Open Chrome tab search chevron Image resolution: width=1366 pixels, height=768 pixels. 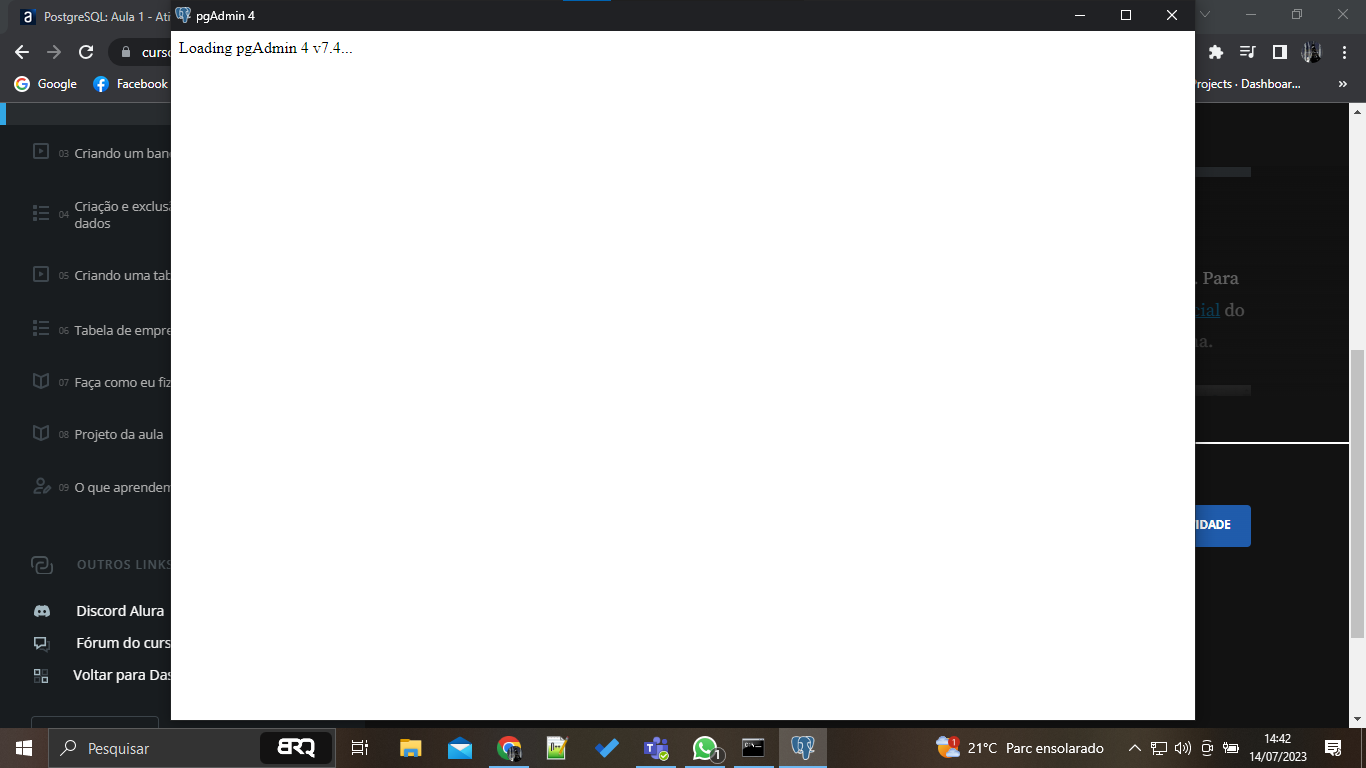point(1205,15)
